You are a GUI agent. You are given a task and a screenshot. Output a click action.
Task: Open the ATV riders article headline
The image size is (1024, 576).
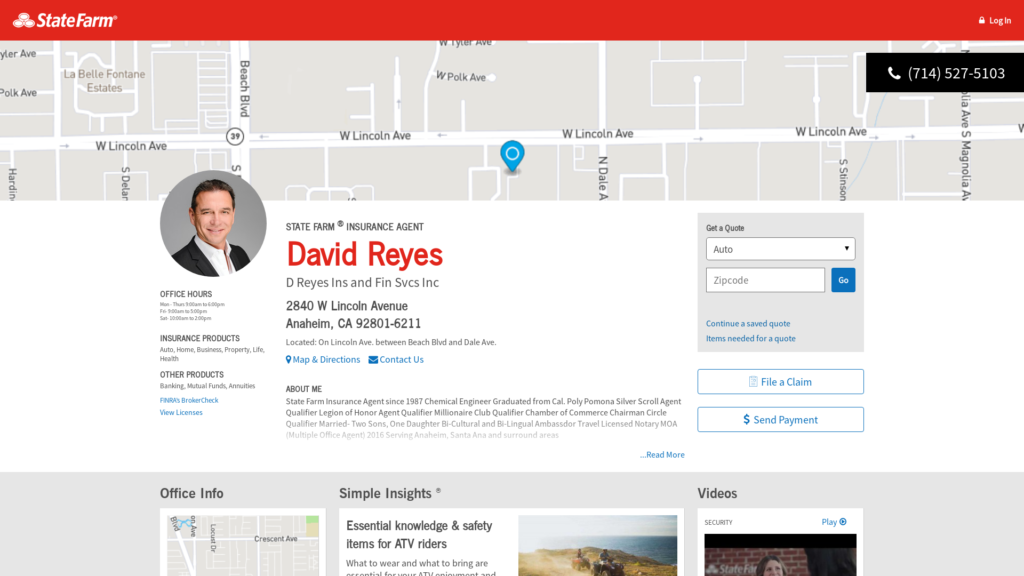click(x=419, y=534)
